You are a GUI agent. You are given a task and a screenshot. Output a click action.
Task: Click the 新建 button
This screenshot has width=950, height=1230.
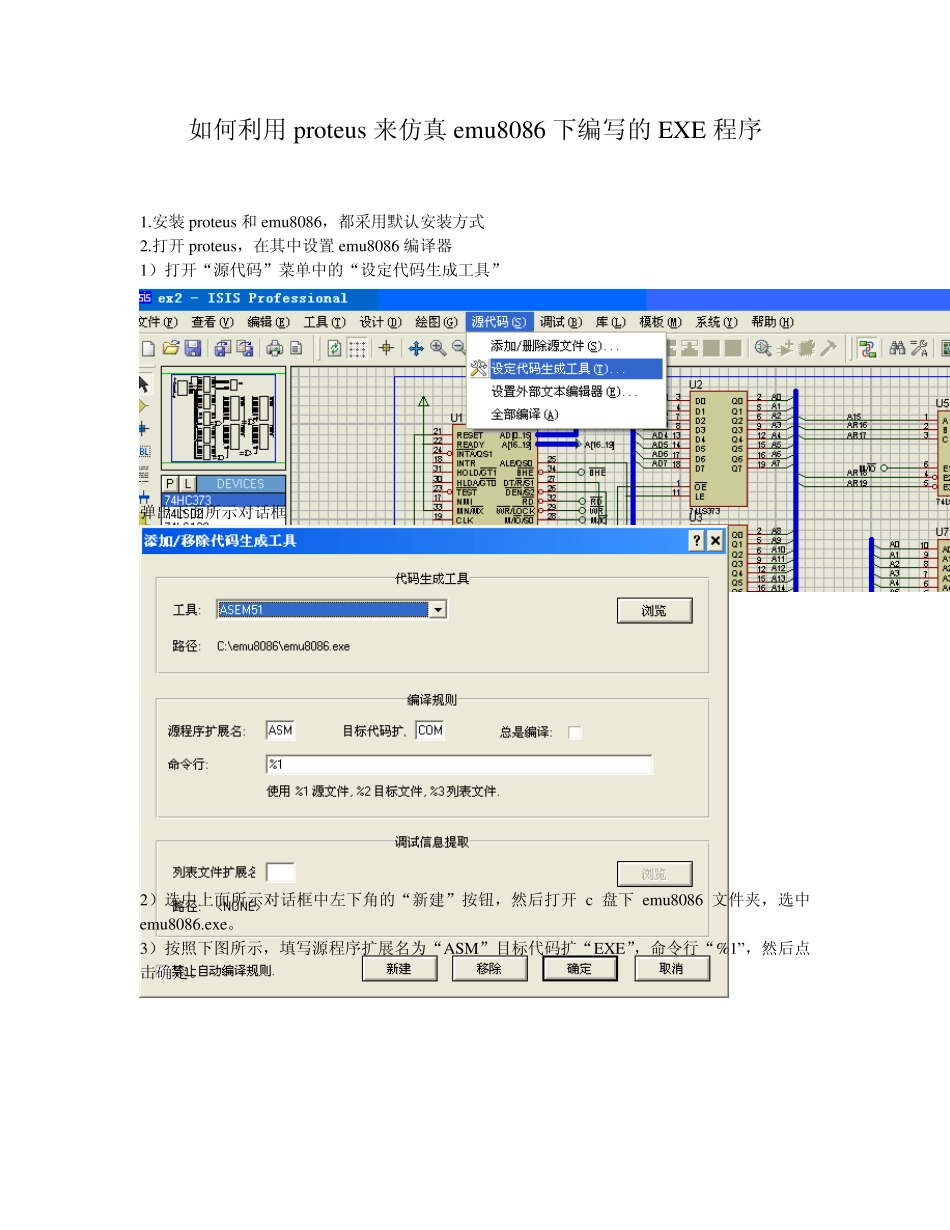tap(399, 969)
